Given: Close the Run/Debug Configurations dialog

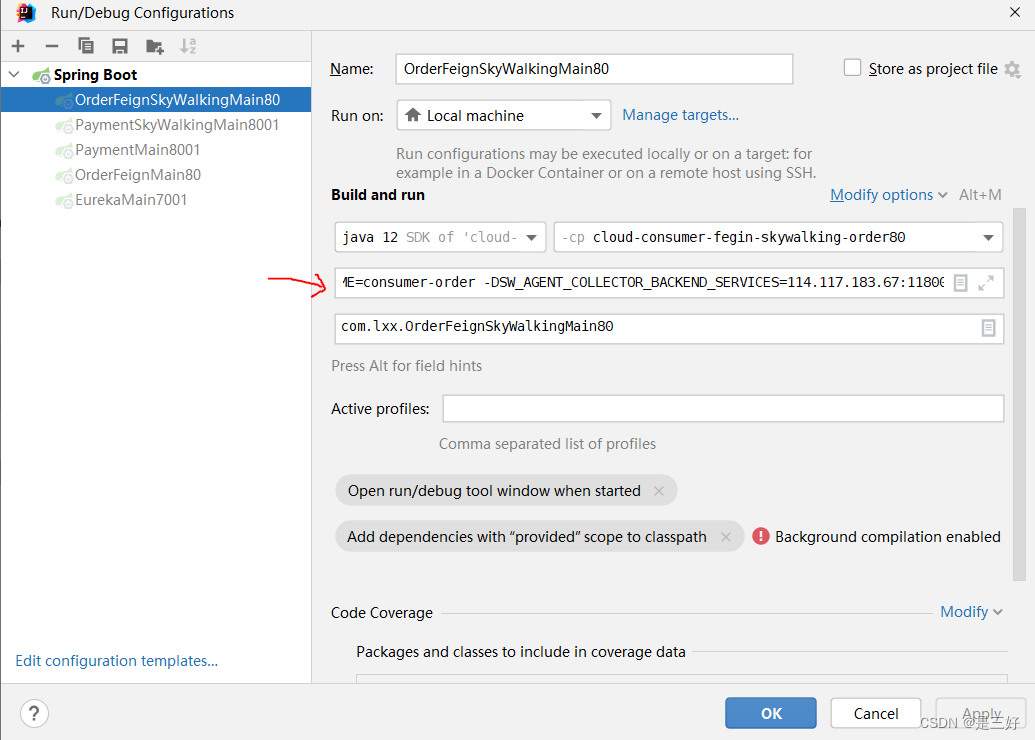Looking at the screenshot, I should 1015,13.
